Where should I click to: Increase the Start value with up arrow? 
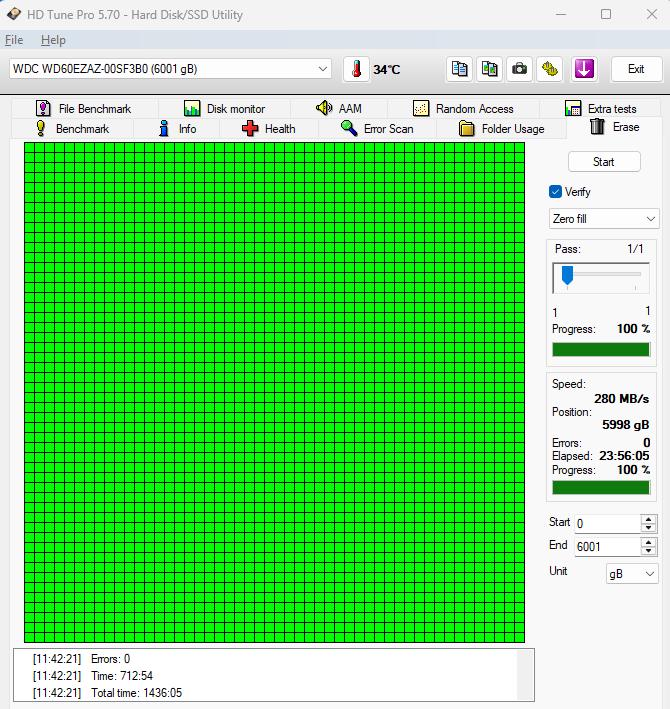tap(648, 520)
